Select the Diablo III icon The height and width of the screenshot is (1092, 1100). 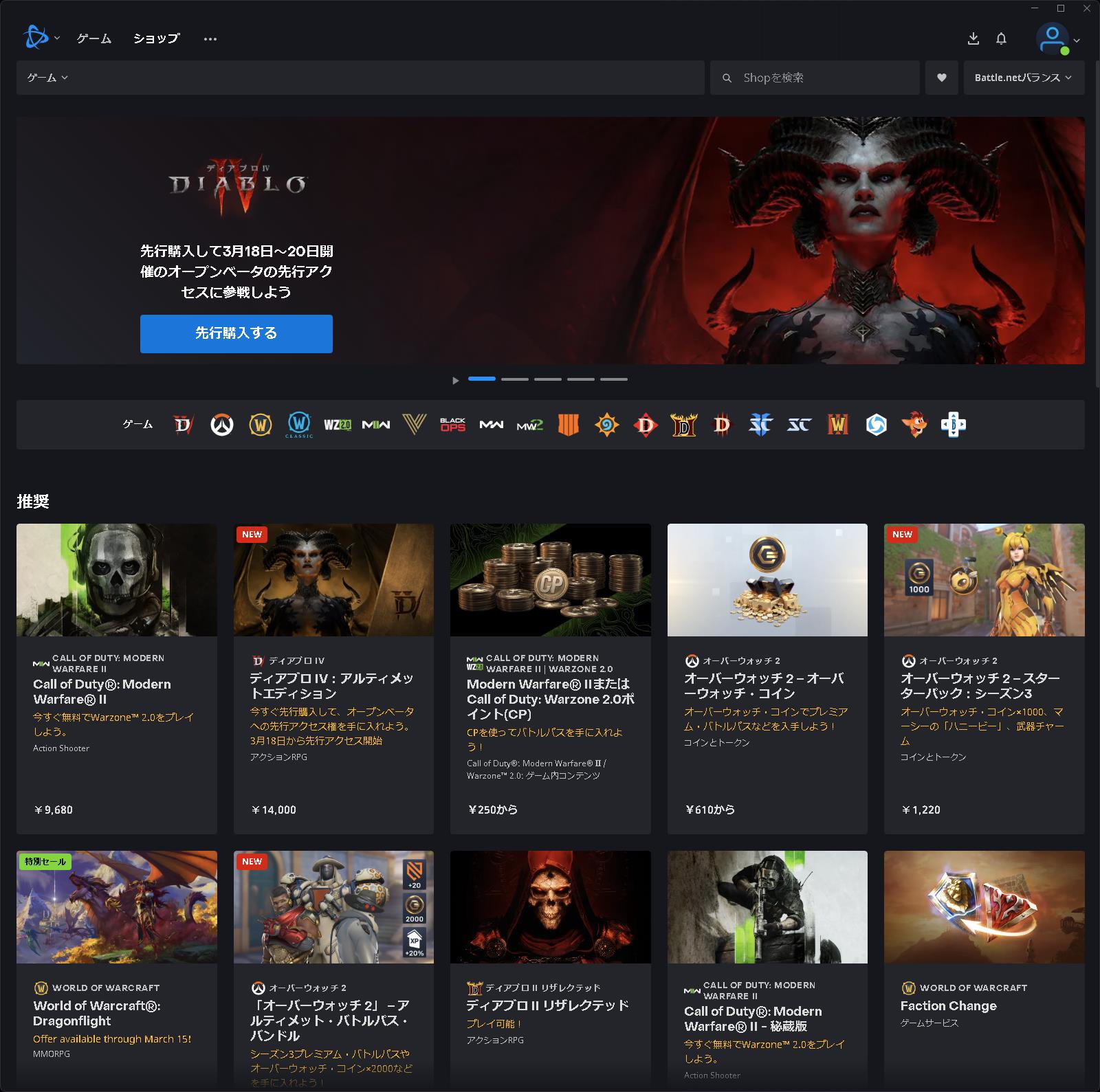point(722,425)
